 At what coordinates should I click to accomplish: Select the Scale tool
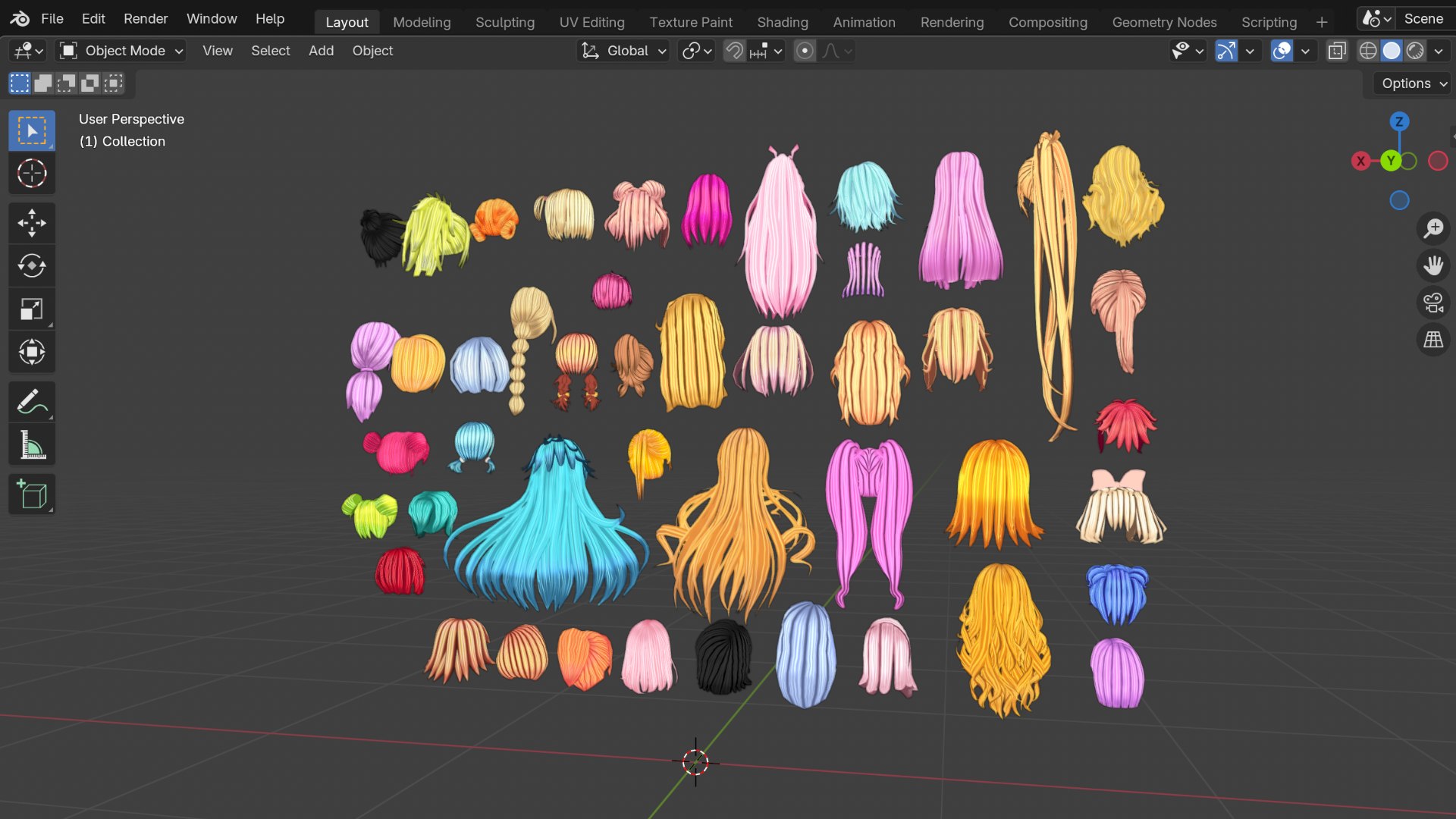pyautogui.click(x=32, y=309)
